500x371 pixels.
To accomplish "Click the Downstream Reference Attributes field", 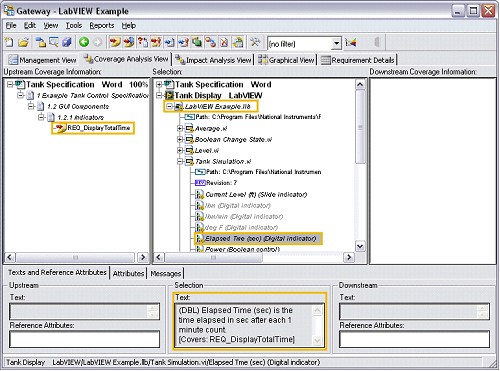I will tap(414, 339).
